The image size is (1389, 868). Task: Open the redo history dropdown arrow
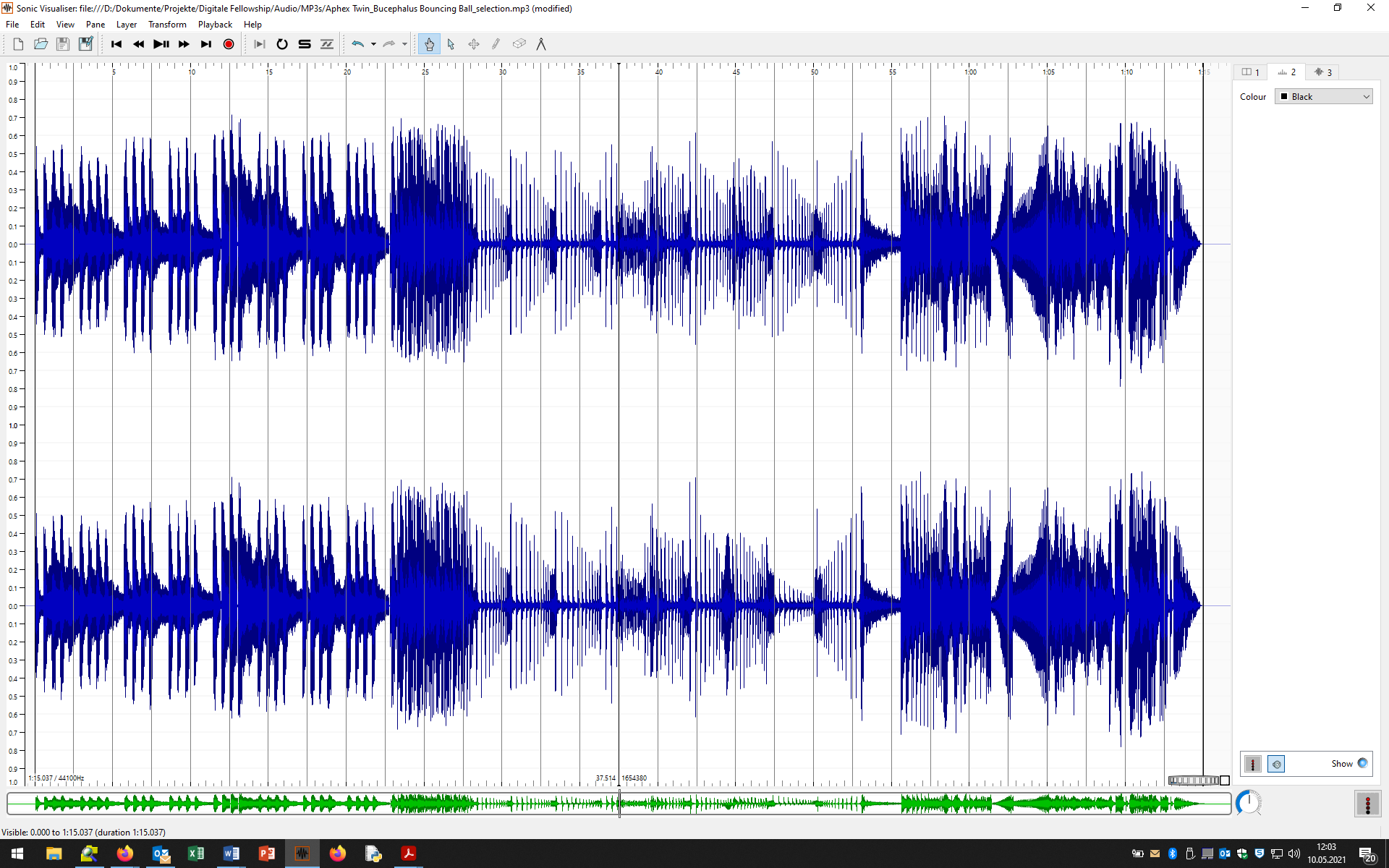(x=404, y=44)
